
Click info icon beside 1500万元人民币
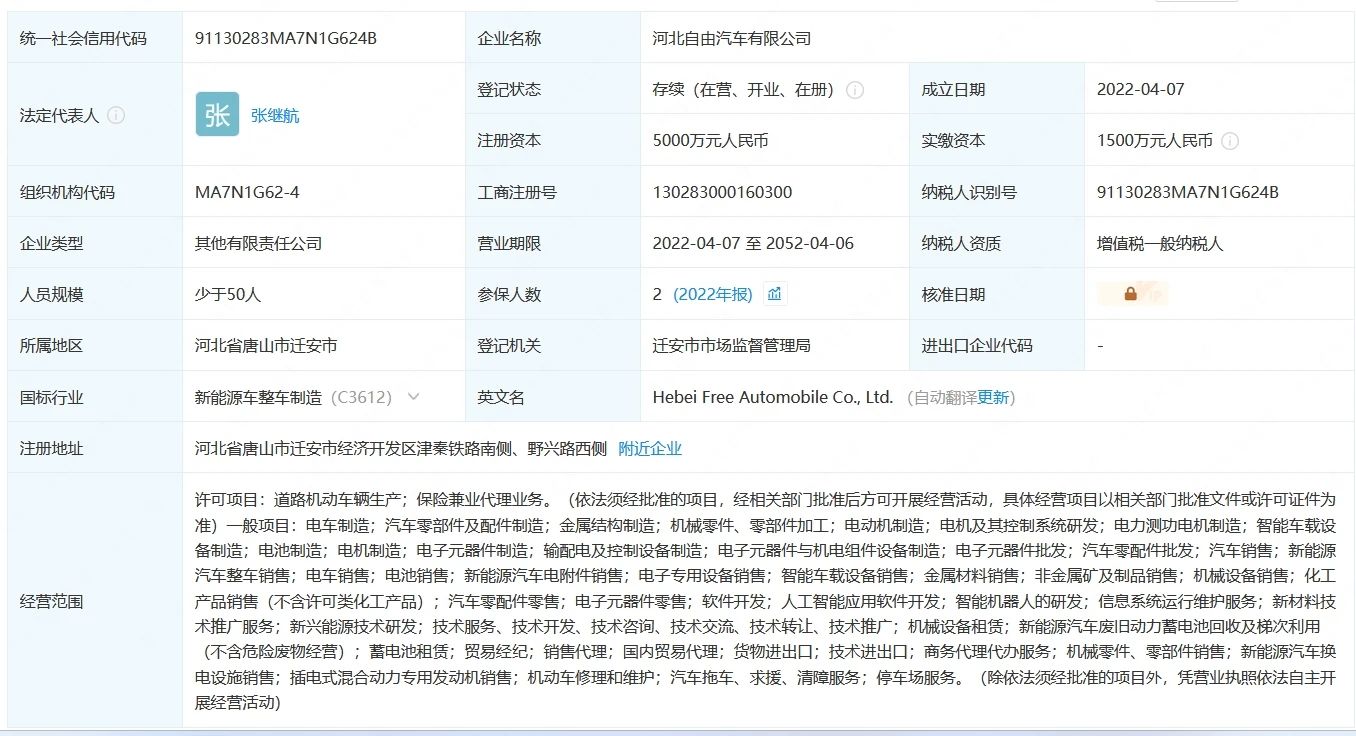pos(1230,141)
